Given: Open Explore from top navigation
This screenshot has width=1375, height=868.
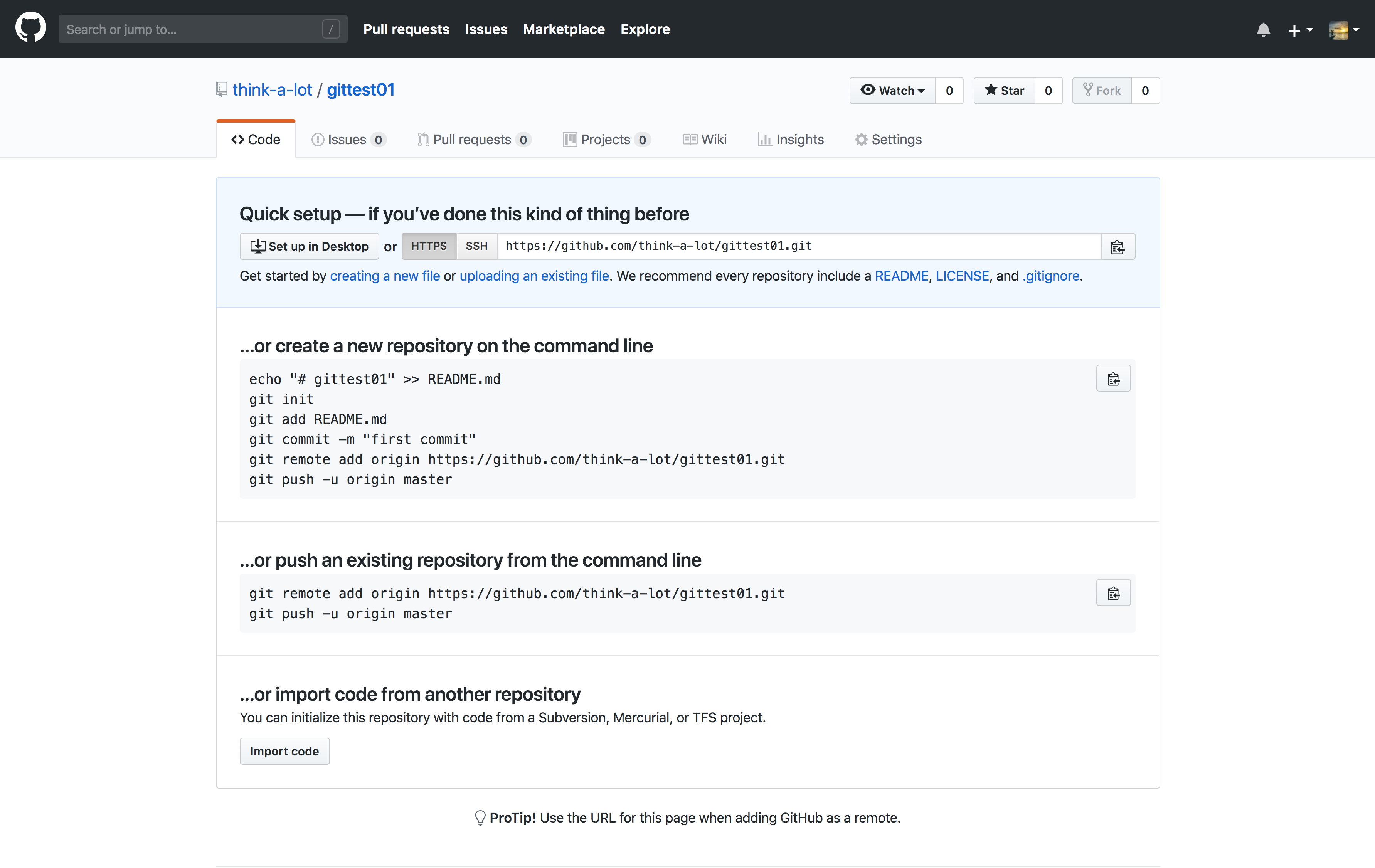Looking at the screenshot, I should 645,29.
